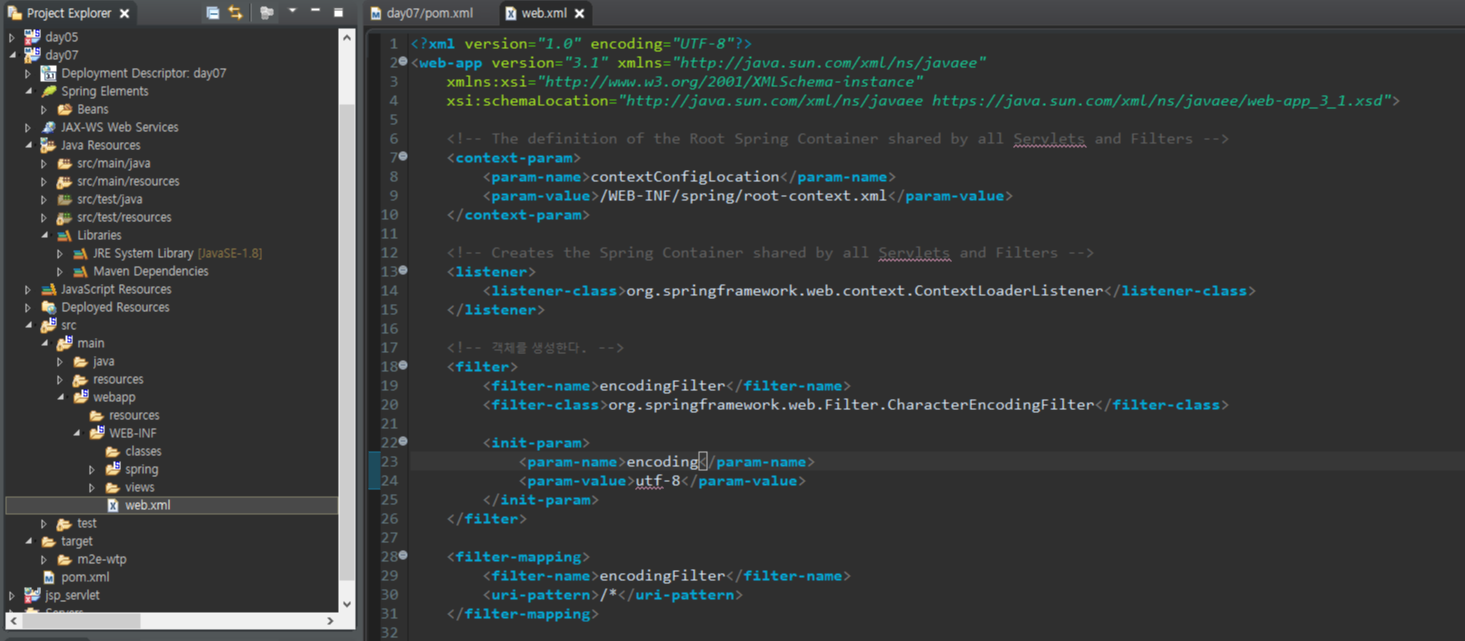The width and height of the screenshot is (1465, 641).
Task: Toggle fold marker at line 22 init-param
Action: pyautogui.click(x=403, y=442)
